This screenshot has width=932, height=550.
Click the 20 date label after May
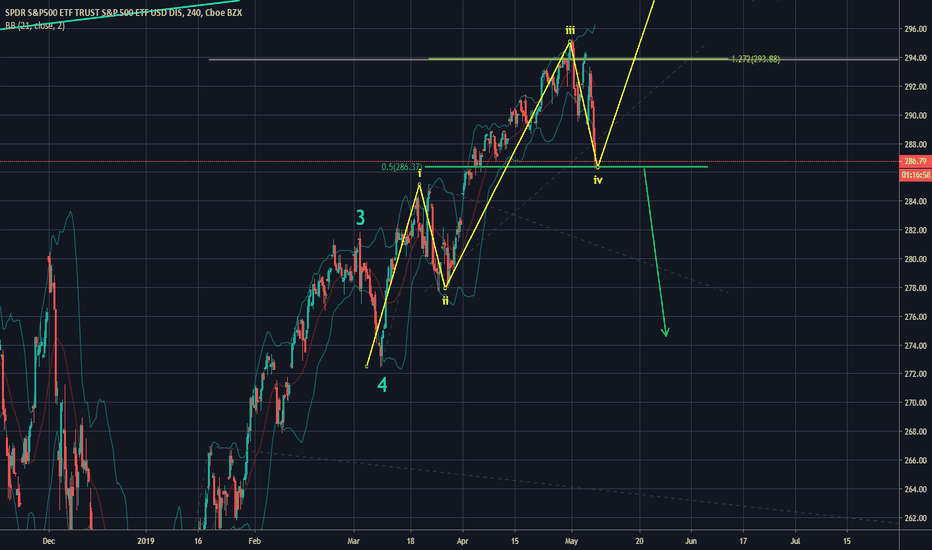[639, 541]
